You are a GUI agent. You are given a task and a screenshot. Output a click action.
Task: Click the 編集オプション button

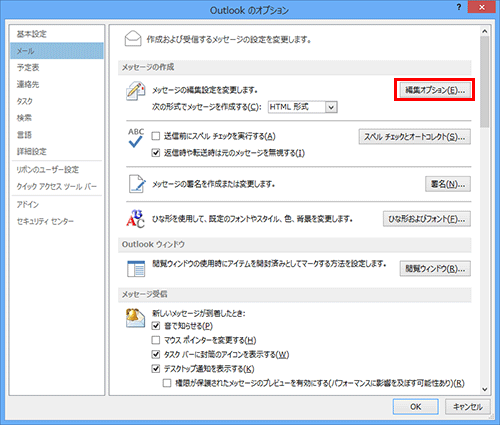(435, 90)
